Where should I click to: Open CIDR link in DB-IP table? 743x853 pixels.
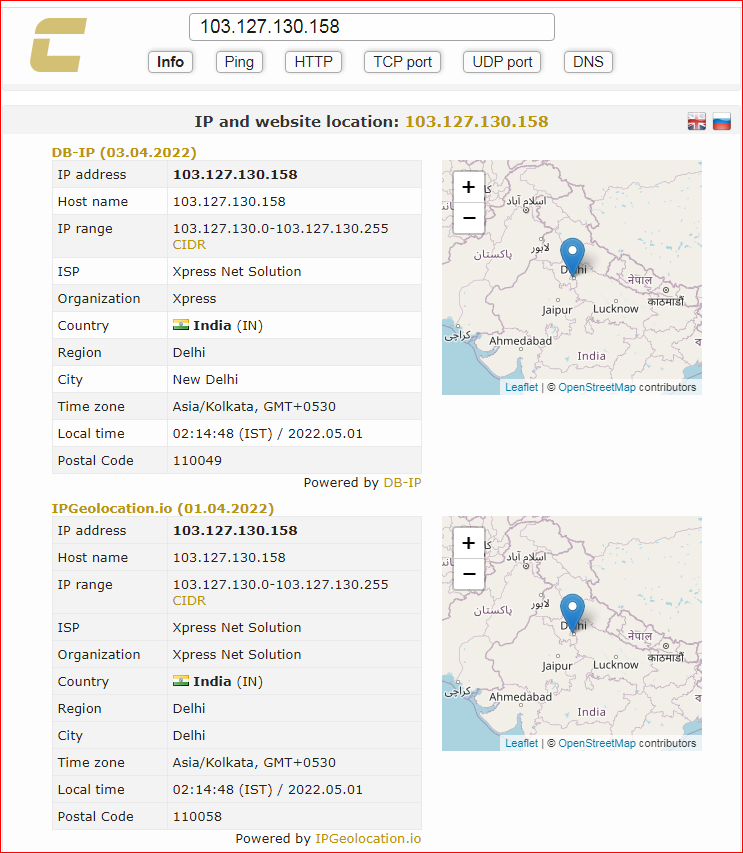[189, 245]
